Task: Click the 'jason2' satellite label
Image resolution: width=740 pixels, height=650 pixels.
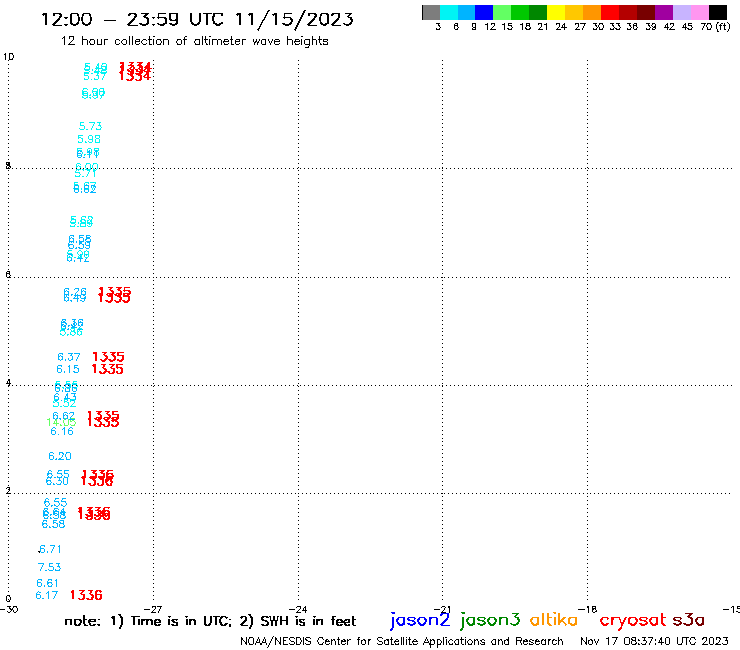Action: click(x=420, y=620)
